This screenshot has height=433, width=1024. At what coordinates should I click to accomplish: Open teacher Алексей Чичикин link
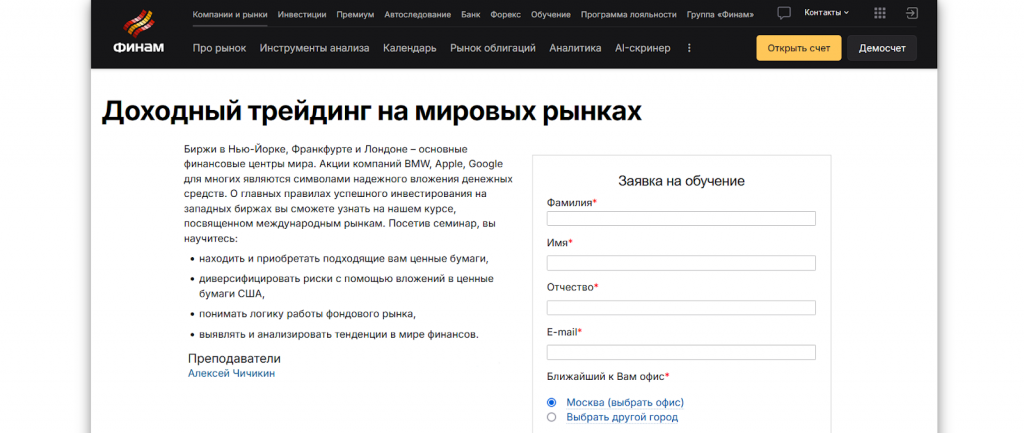pos(231,373)
